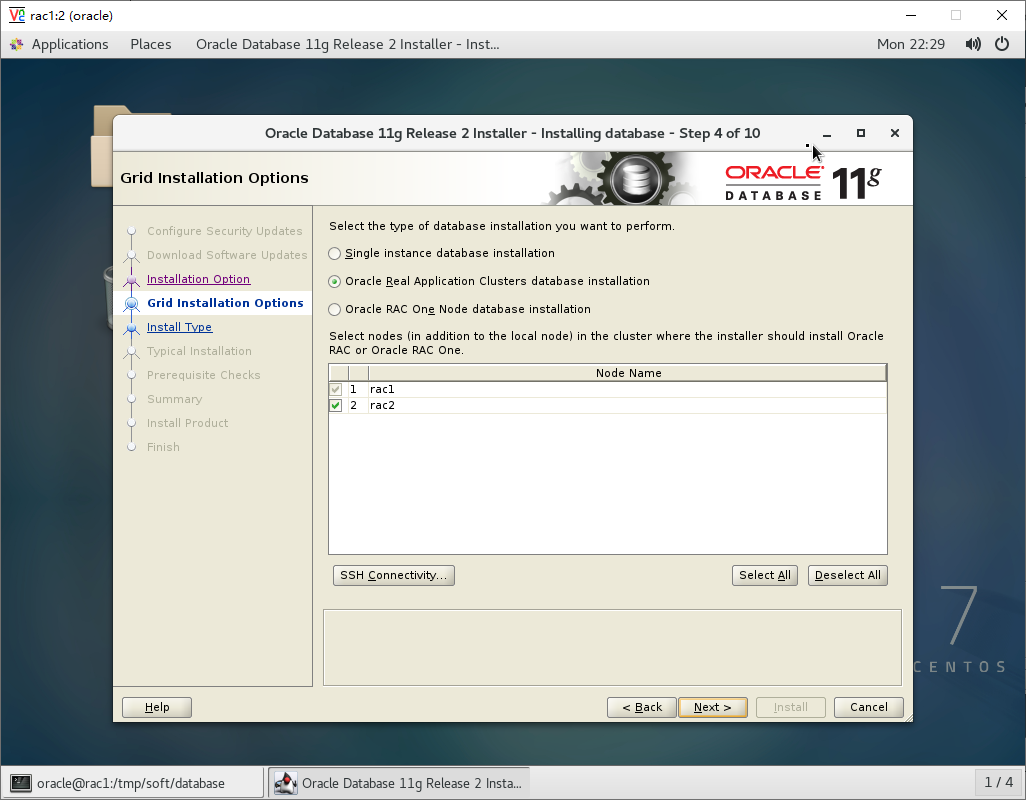Select the rac2 row name cell

(628, 406)
